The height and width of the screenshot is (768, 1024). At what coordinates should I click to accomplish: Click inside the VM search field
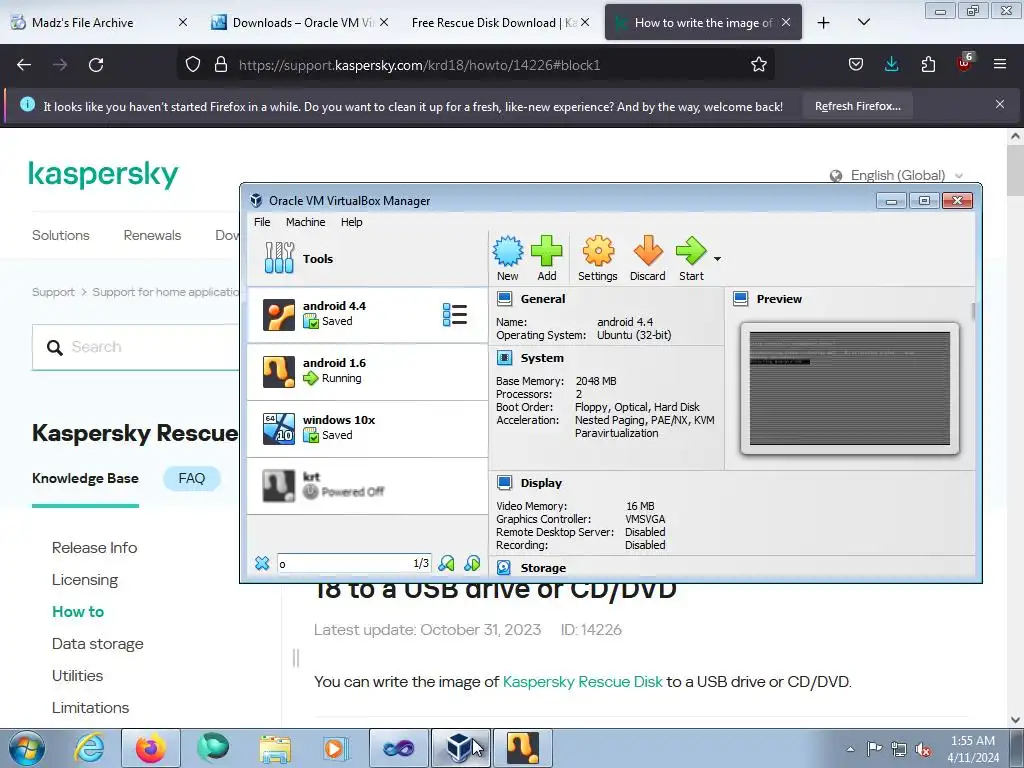pos(354,564)
